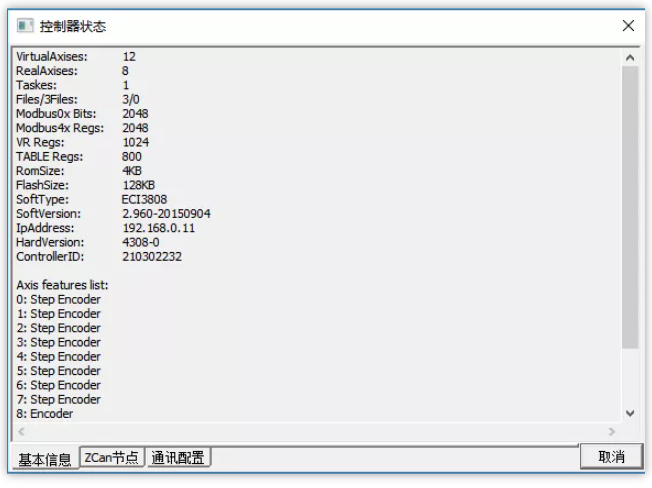Click the 'Axis features list:' heading line

pyautogui.click(x=62, y=285)
